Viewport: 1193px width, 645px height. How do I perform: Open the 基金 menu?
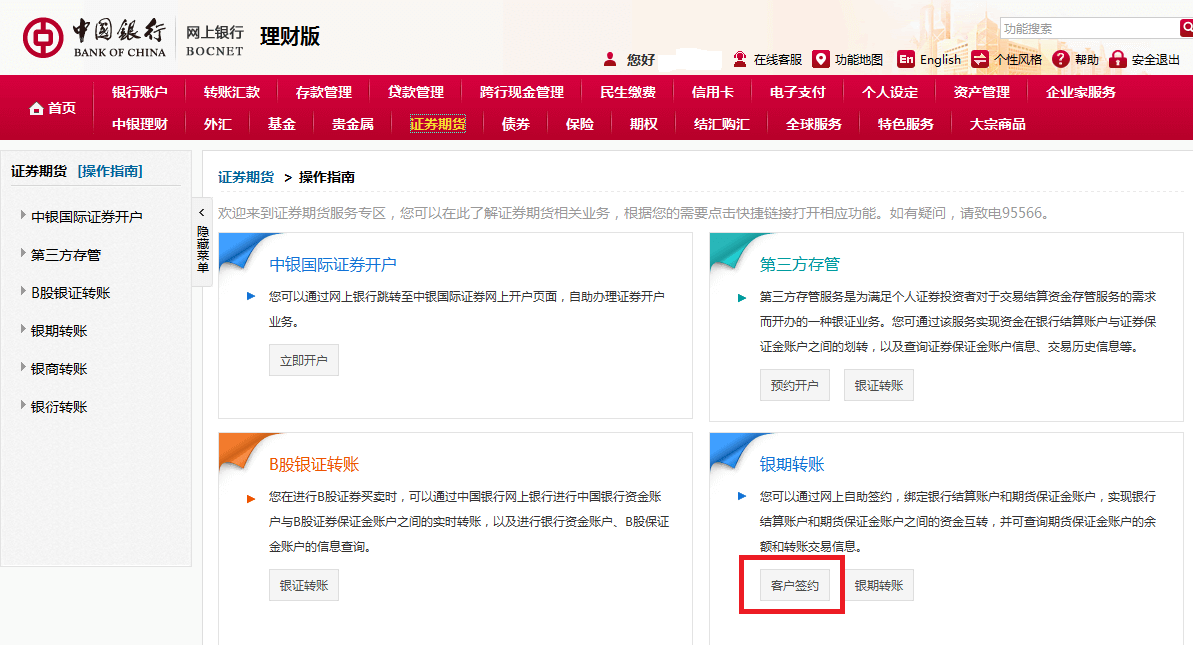(x=282, y=124)
